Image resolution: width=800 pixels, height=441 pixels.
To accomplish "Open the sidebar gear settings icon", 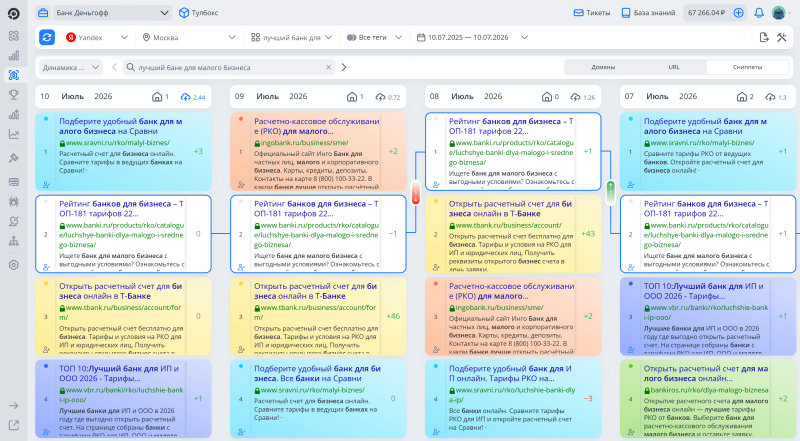I will coord(14,265).
